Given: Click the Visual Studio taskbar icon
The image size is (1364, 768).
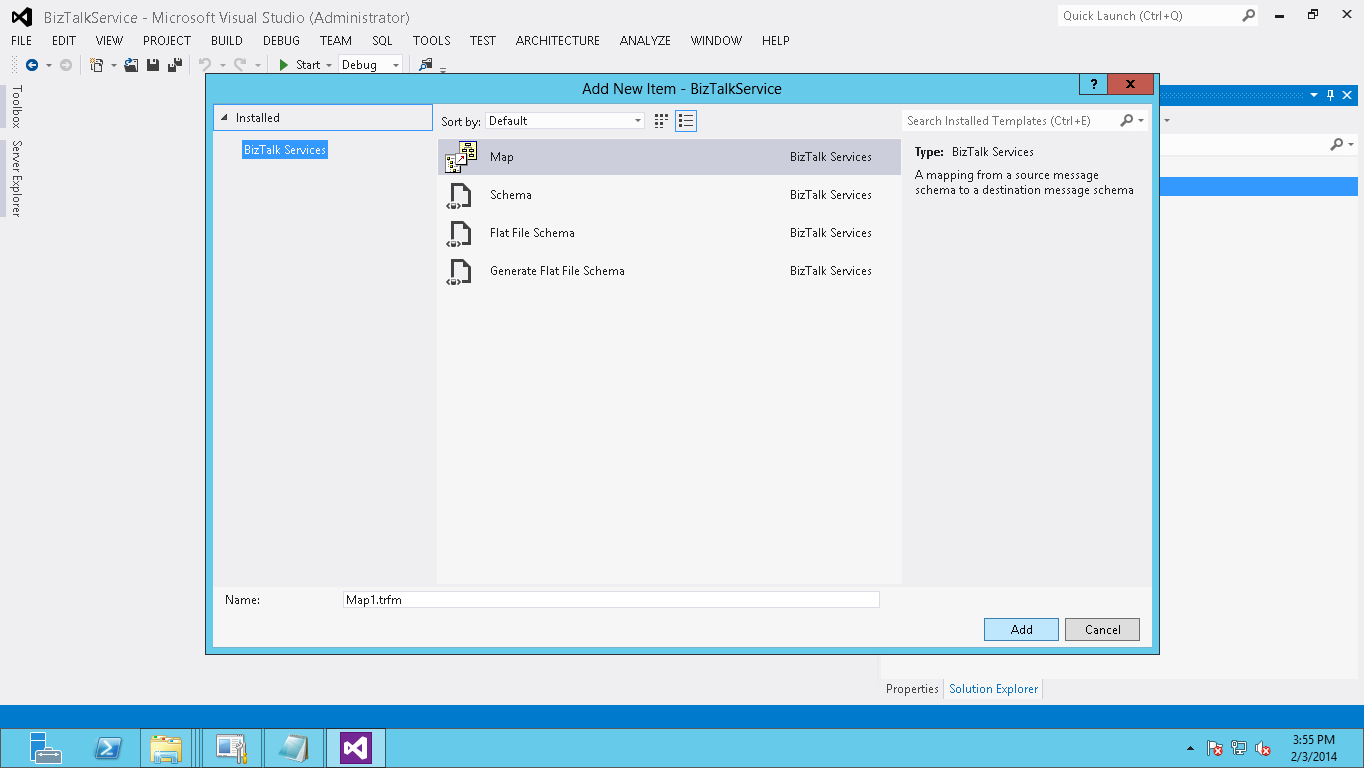Looking at the screenshot, I should [x=356, y=748].
